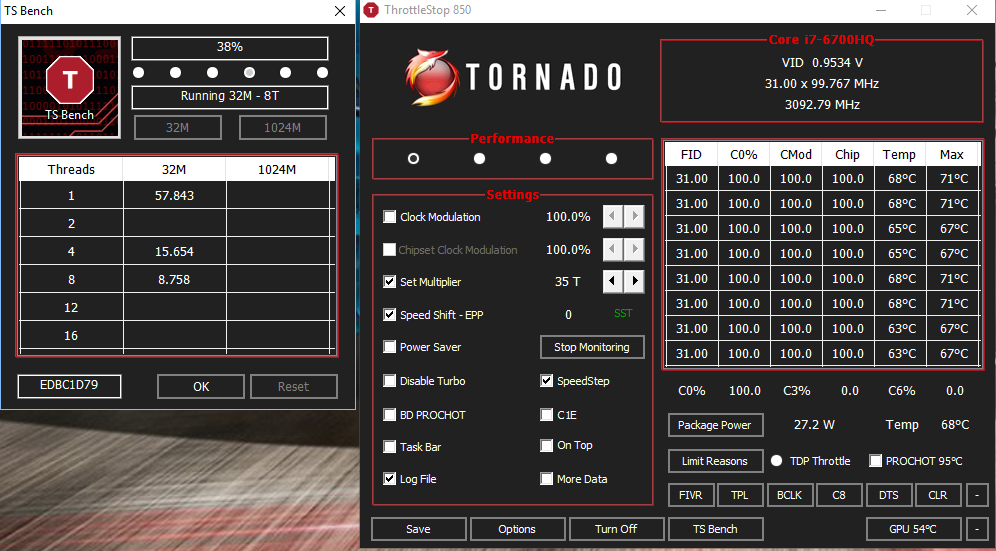The image size is (996, 551).
Task: Save ThrottleStop settings
Action: pos(419,529)
